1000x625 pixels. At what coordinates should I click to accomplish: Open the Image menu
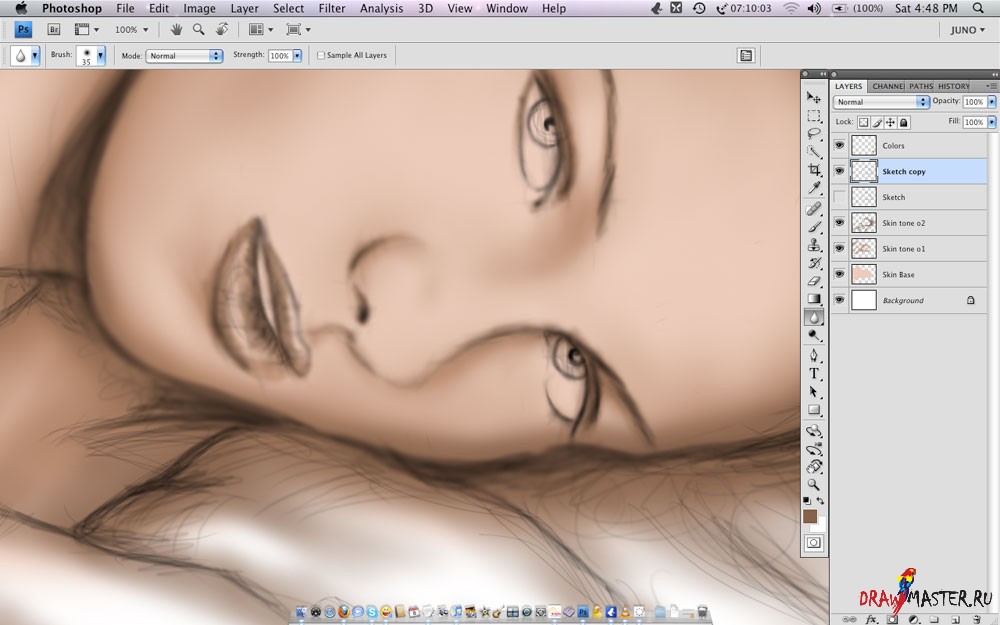[199, 8]
